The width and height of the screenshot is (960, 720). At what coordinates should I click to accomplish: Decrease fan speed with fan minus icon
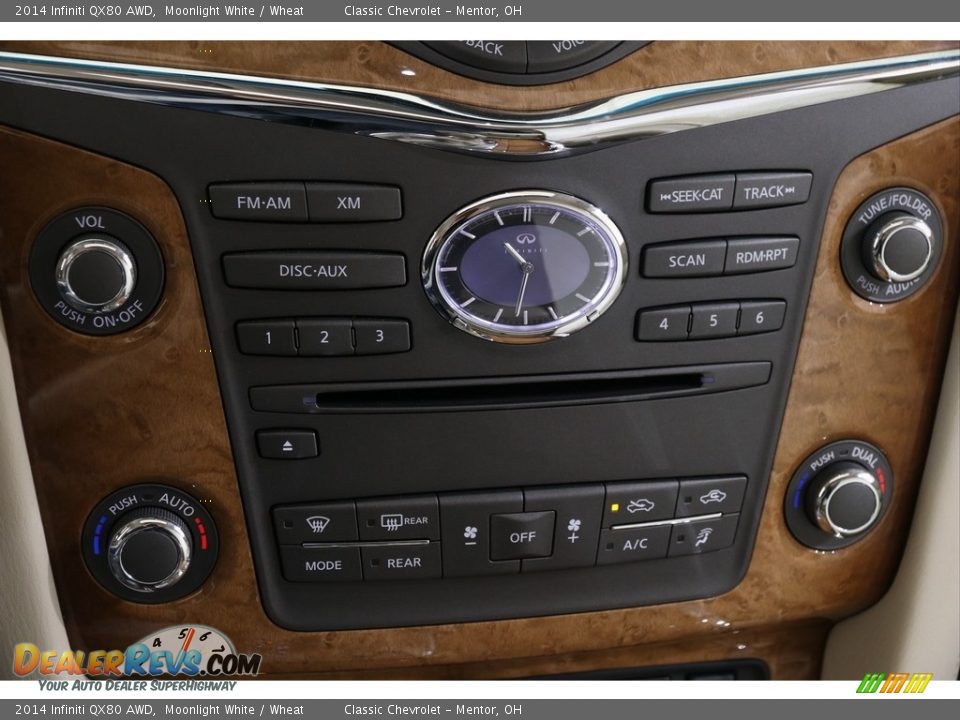[x=468, y=534]
